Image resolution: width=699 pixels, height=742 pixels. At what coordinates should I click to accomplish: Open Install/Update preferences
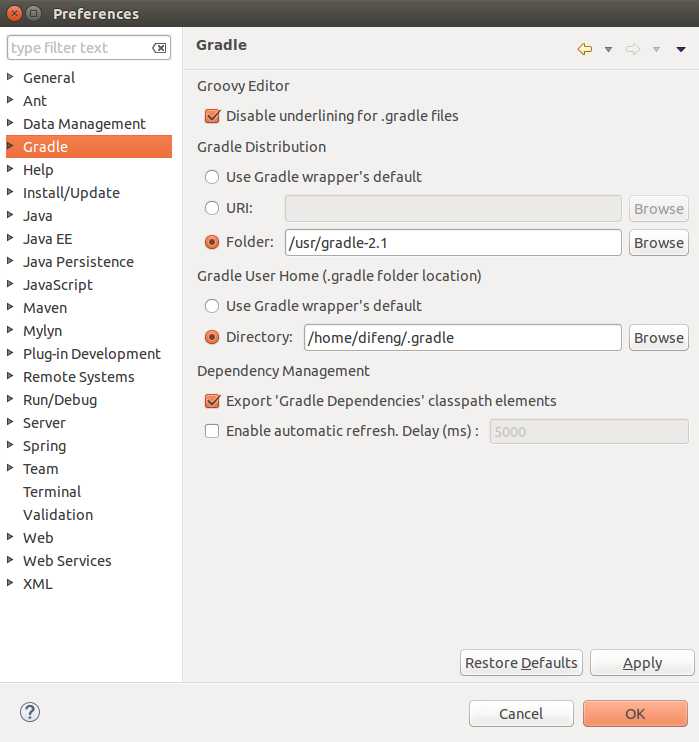point(71,193)
